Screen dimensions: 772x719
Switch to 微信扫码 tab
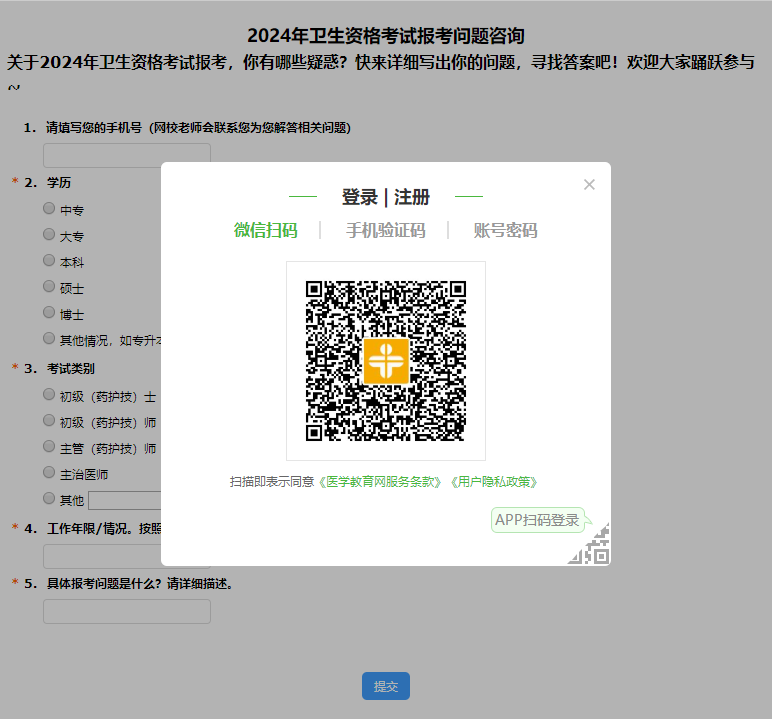point(266,231)
